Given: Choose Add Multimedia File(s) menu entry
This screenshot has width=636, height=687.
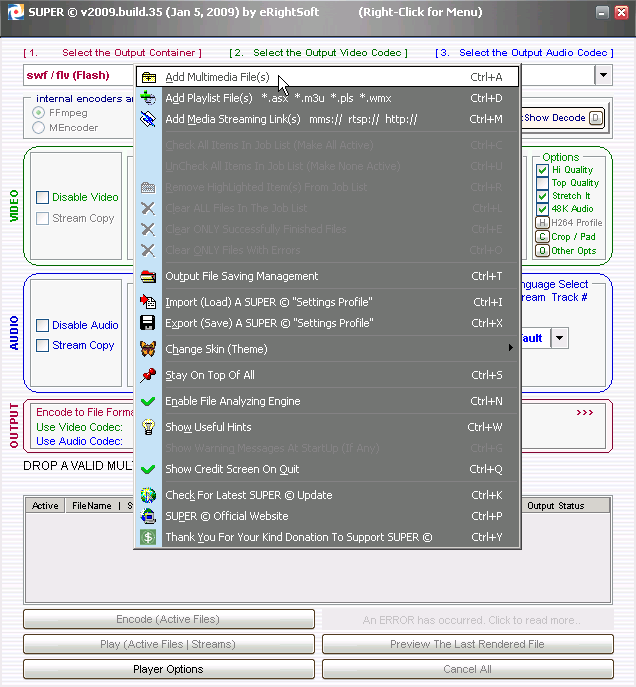Looking at the screenshot, I should tap(327, 78).
